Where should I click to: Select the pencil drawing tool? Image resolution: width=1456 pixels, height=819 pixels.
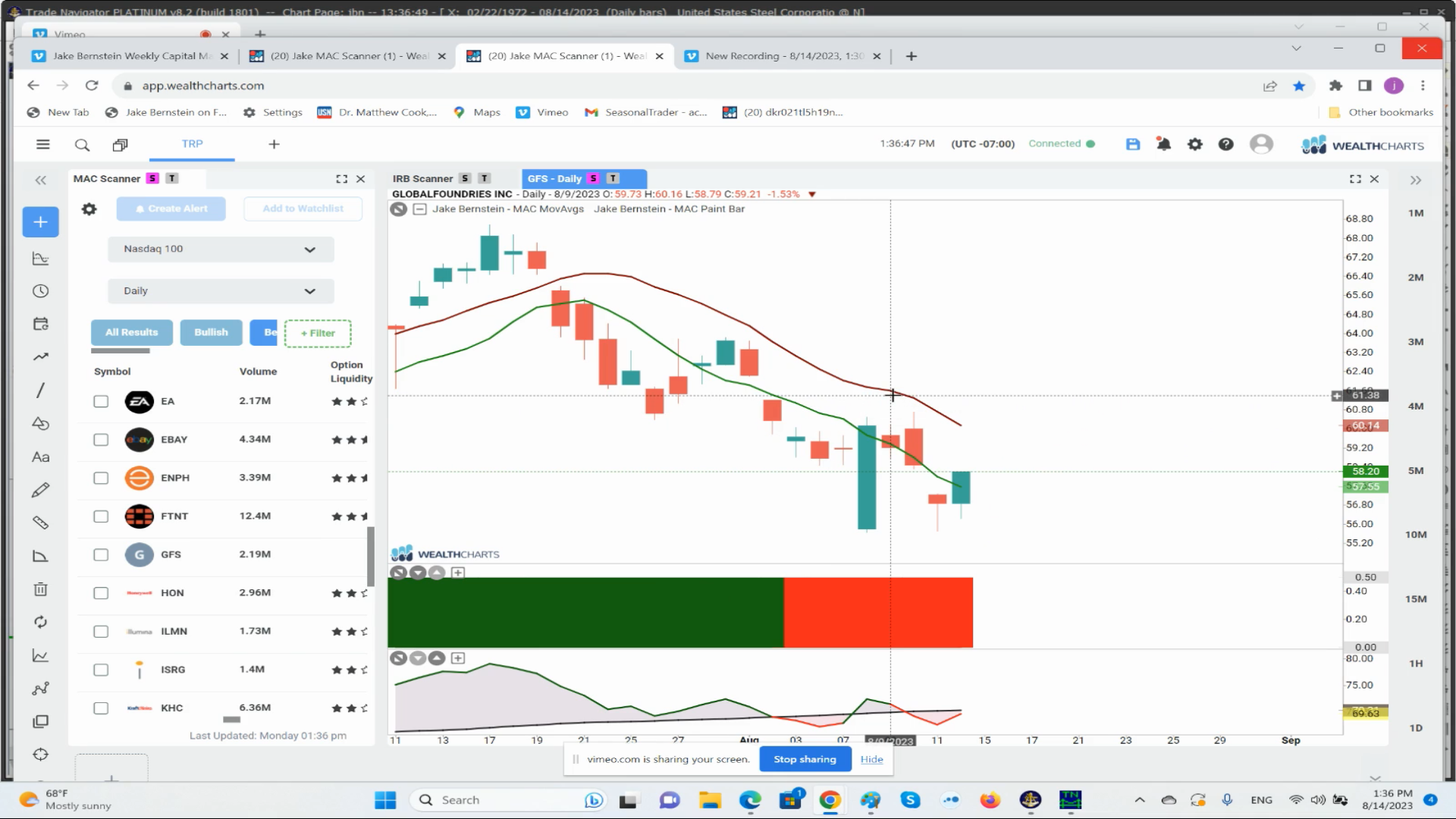click(x=41, y=490)
